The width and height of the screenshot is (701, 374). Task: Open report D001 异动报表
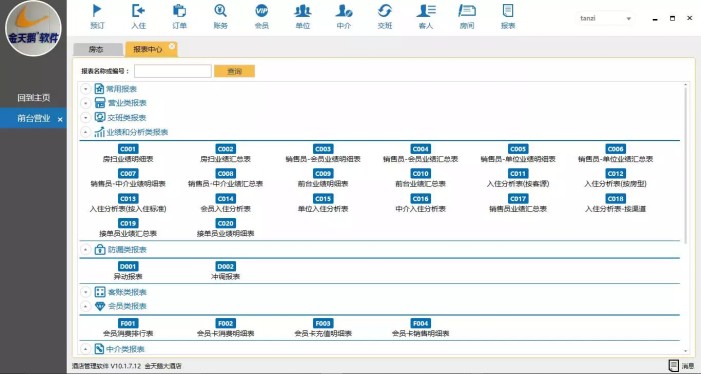128,271
